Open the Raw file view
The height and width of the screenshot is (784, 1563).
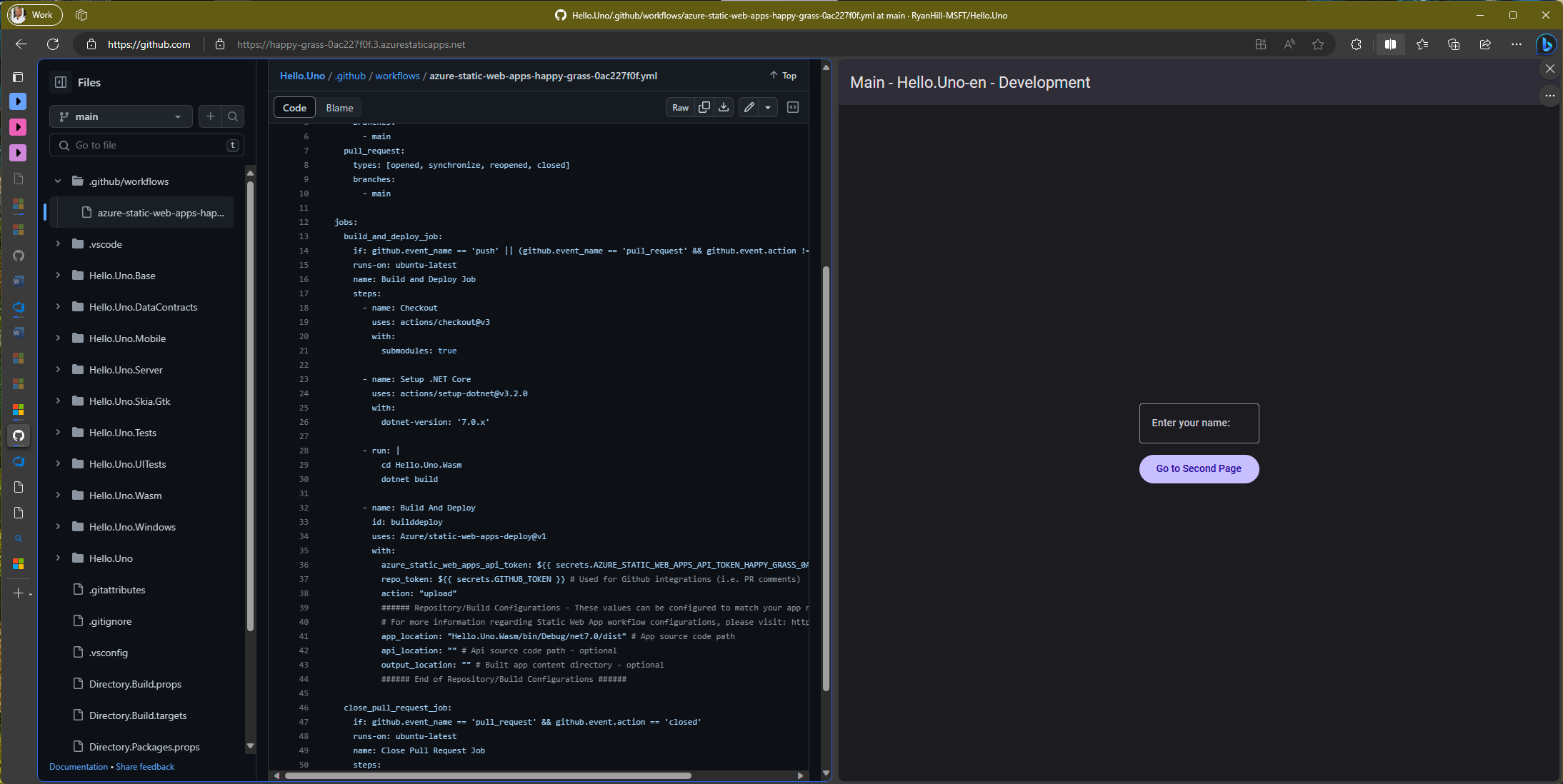point(680,107)
